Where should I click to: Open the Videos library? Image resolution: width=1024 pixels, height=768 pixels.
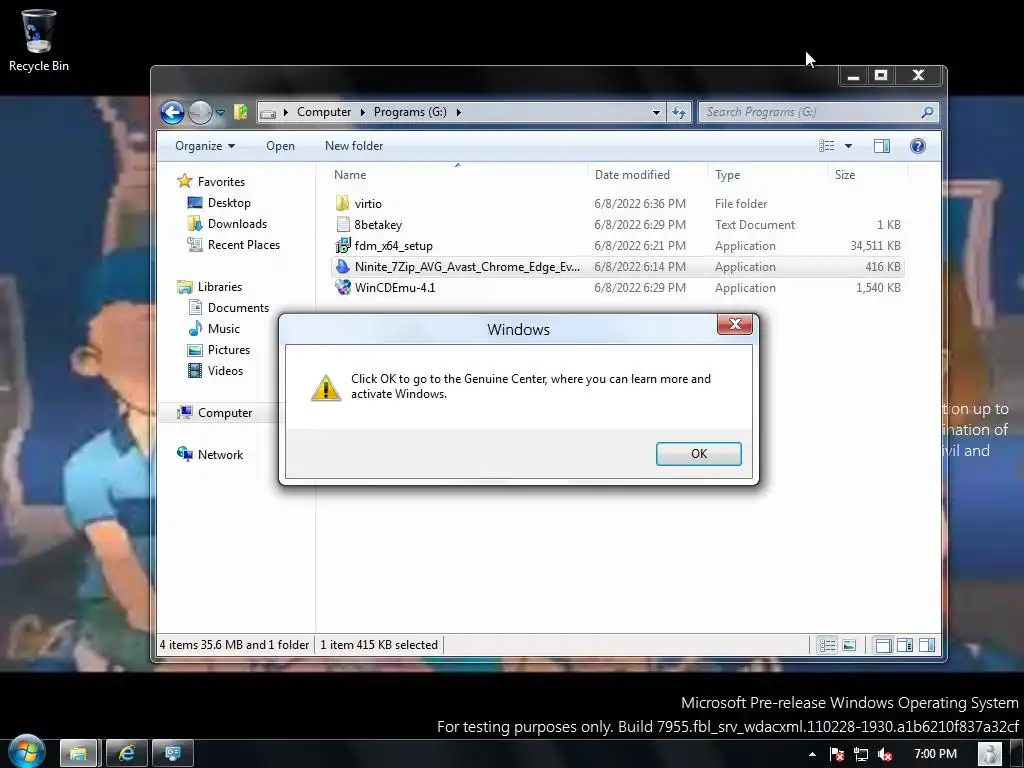[225, 370]
